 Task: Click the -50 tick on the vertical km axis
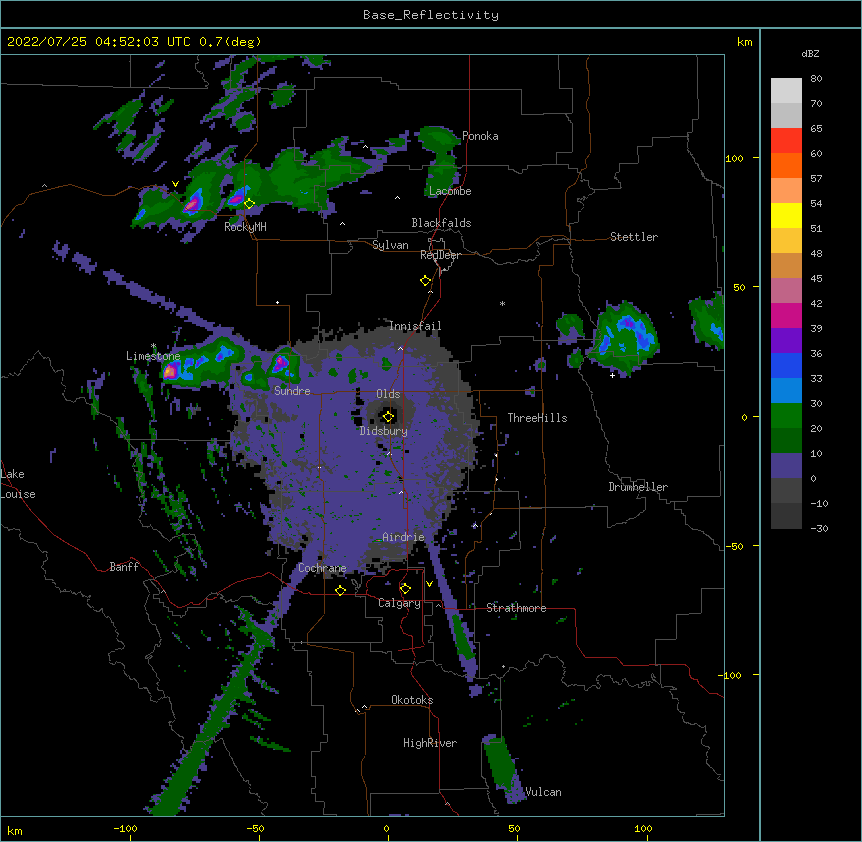pyautogui.click(x=734, y=546)
